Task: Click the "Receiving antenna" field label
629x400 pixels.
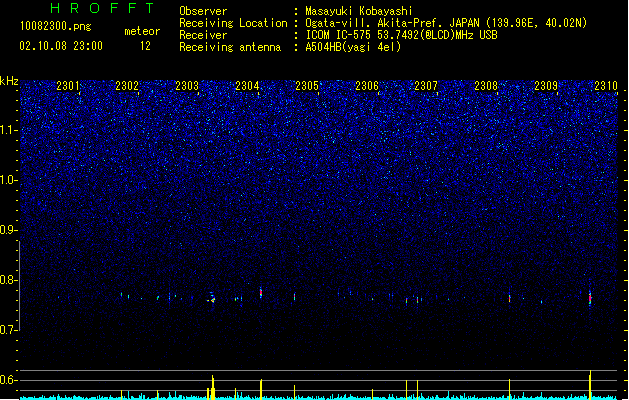Action: tap(230, 47)
